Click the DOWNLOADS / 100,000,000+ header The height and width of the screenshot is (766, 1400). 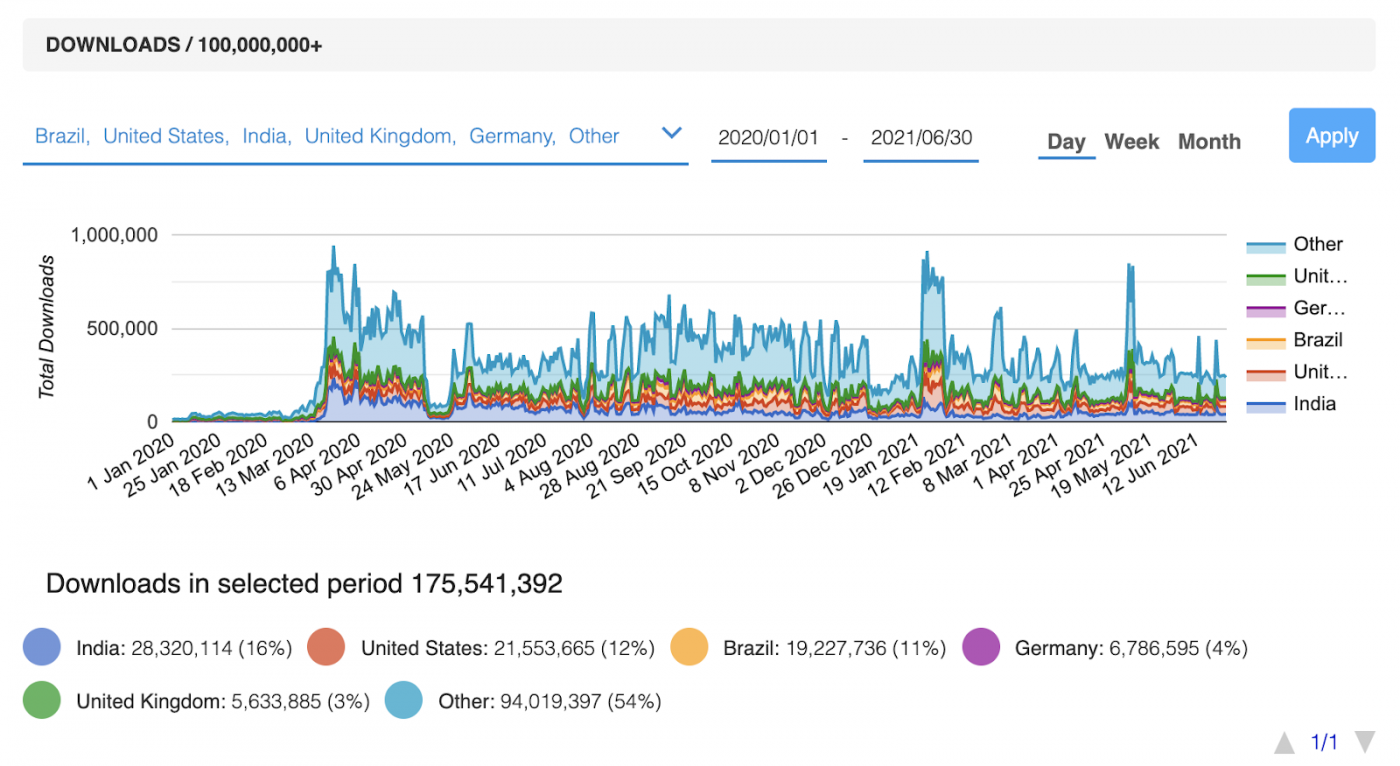point(184,45)
